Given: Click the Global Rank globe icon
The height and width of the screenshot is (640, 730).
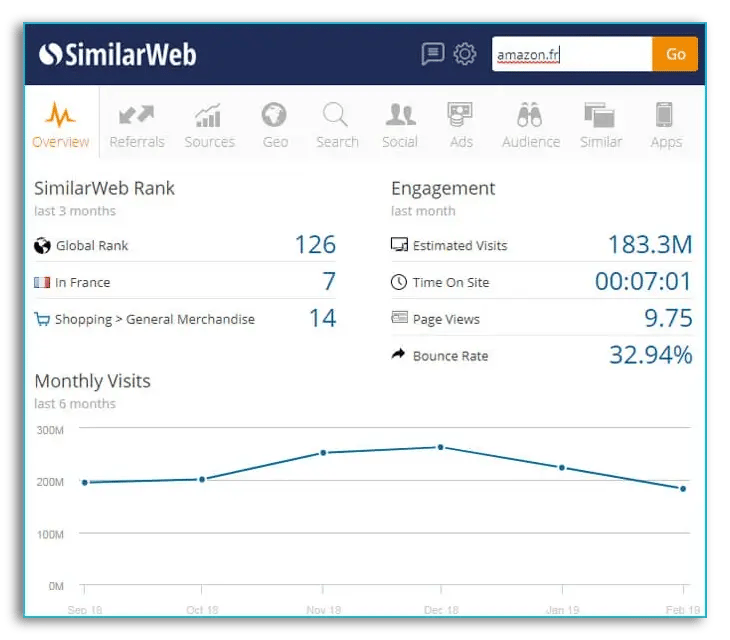Looking at the screenshot, I should 42,245.
